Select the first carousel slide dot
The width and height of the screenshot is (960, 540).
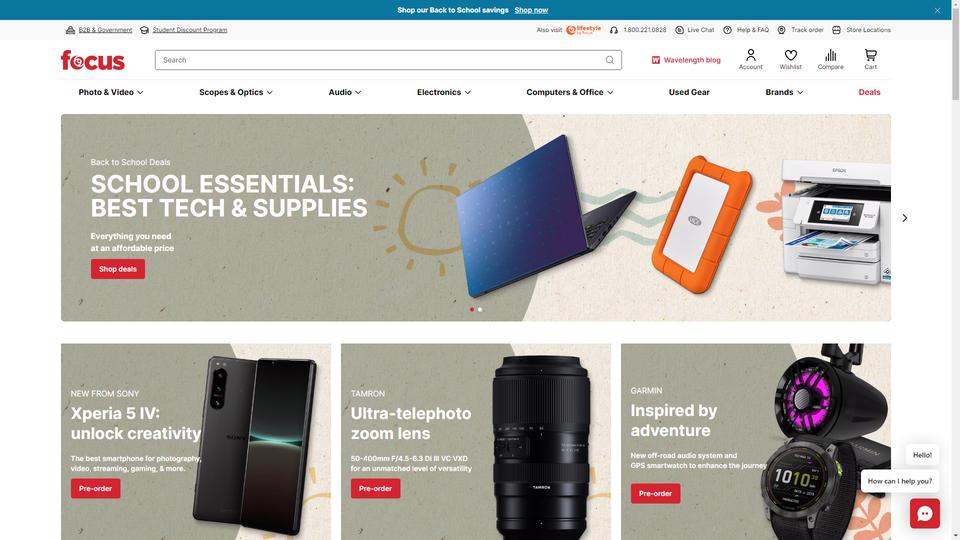[x=471, y=310]
